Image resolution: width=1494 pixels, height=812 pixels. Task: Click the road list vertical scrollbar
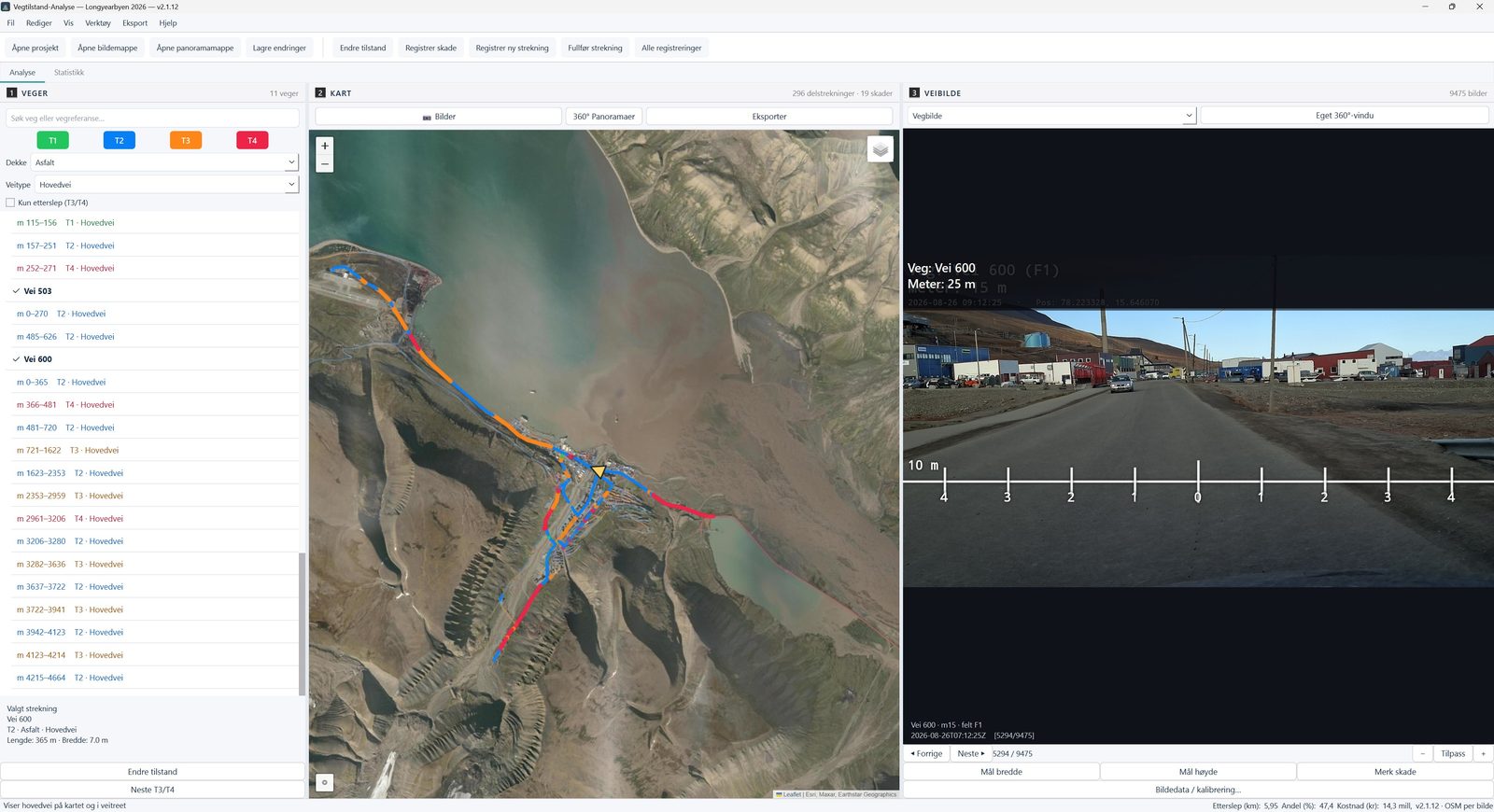pos(302,623)
